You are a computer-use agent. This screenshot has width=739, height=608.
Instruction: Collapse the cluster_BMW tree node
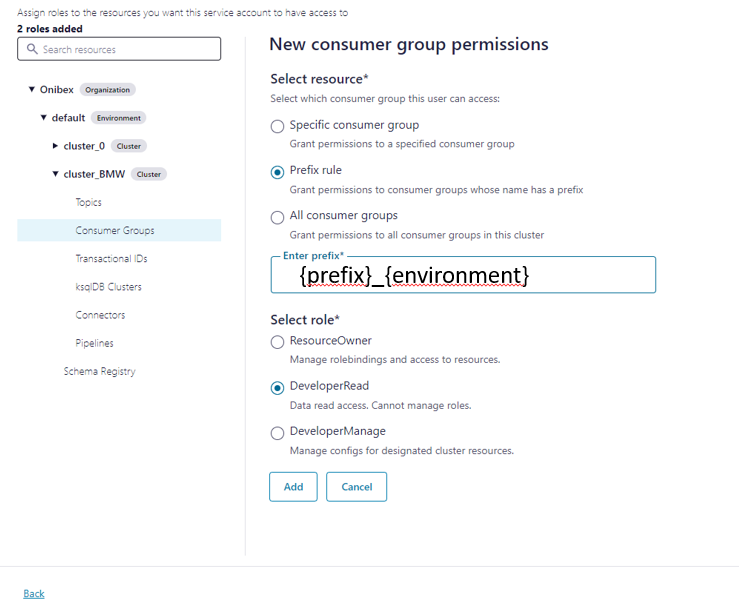[56, 174]
